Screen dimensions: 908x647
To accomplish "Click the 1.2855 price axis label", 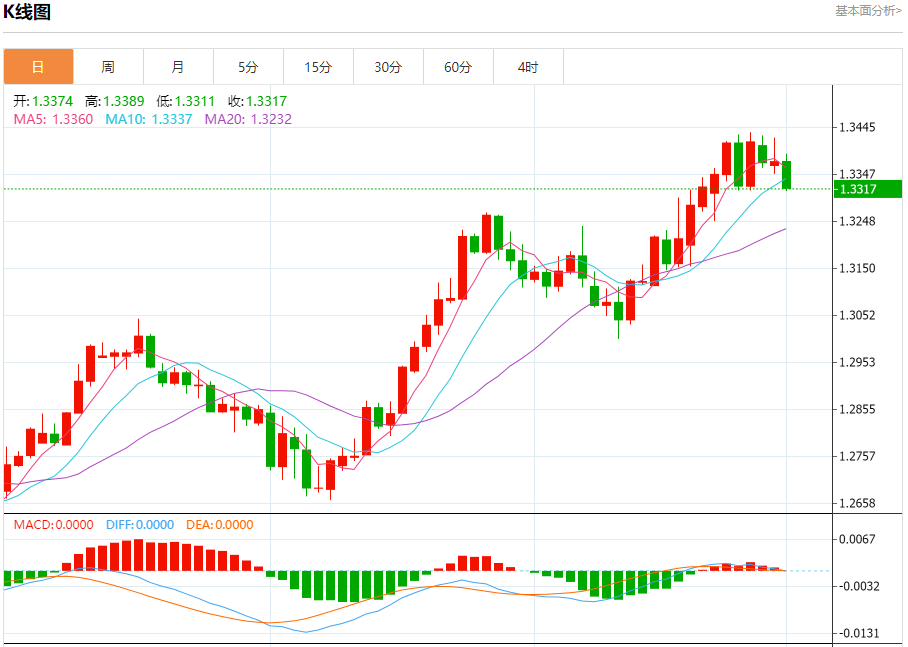I will click(858, 409).
